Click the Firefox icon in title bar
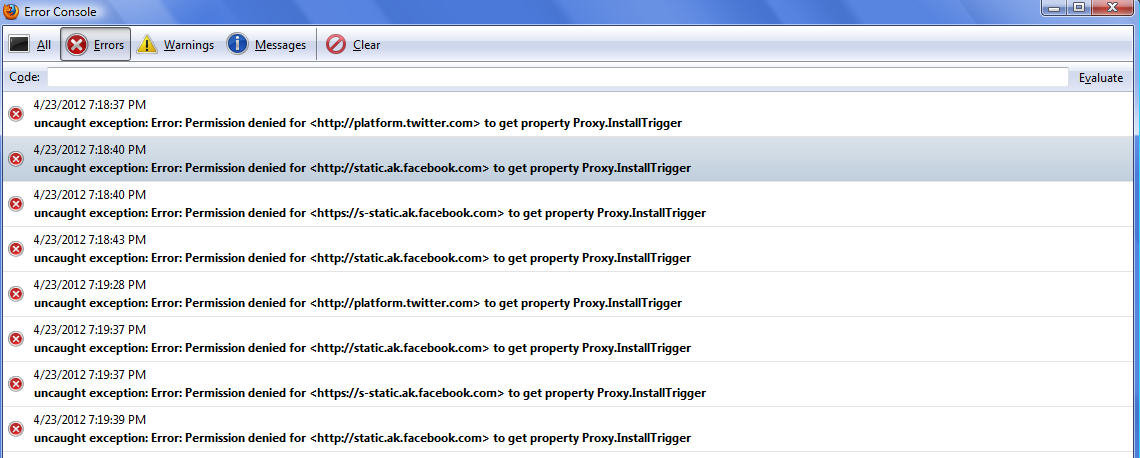1140x458 pixels. pyautogui.click(x=12, y=11)
